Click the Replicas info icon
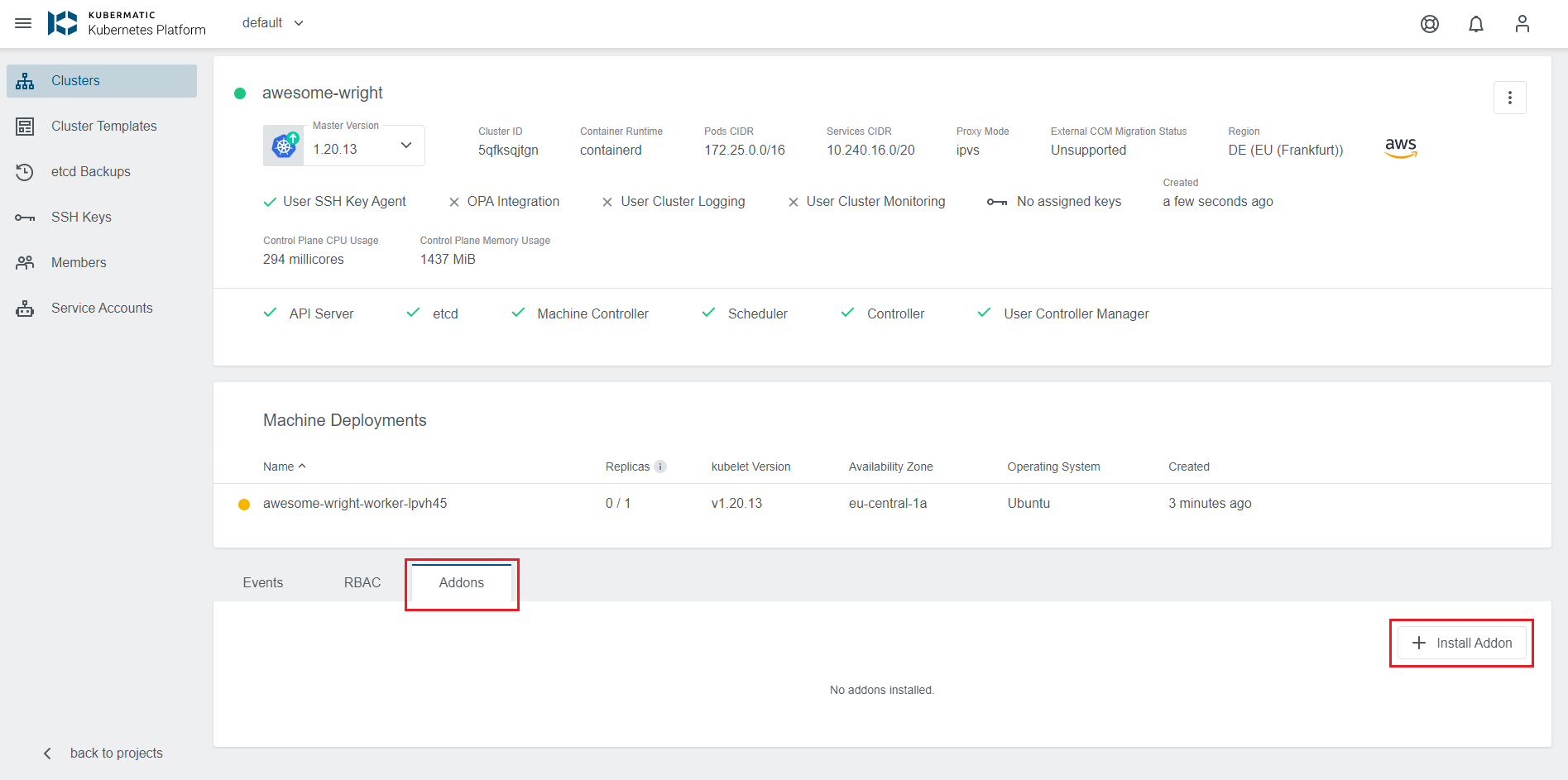Screen dimensions: 1568x780 [660, 467]
